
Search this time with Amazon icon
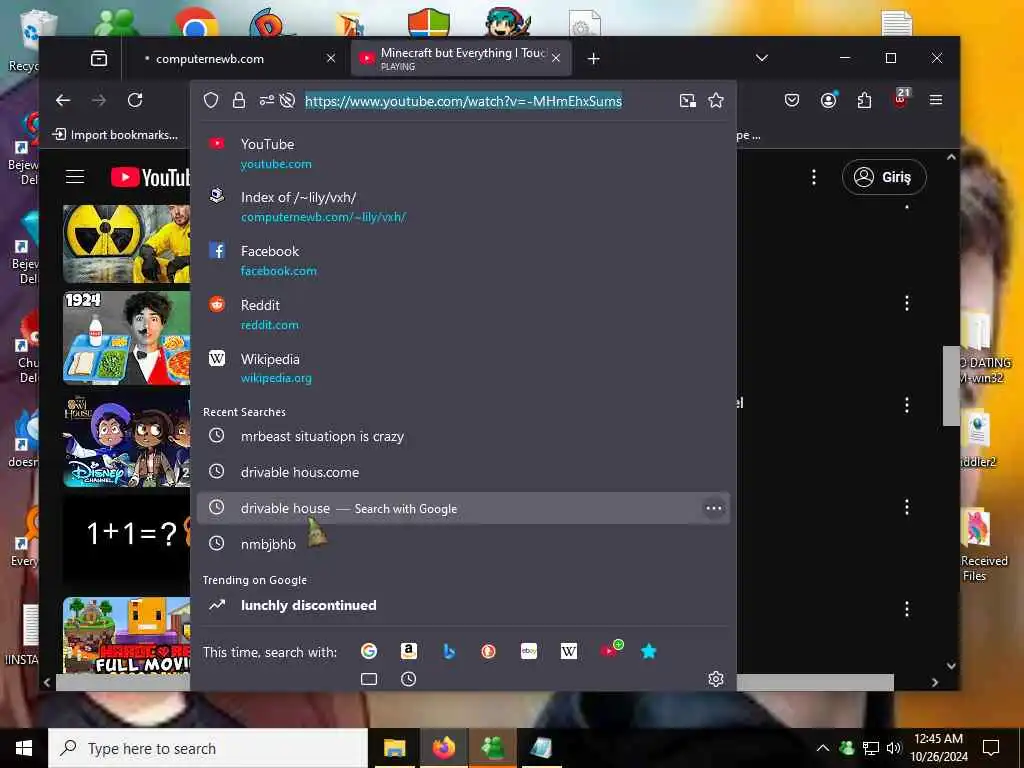pos(409,651)
